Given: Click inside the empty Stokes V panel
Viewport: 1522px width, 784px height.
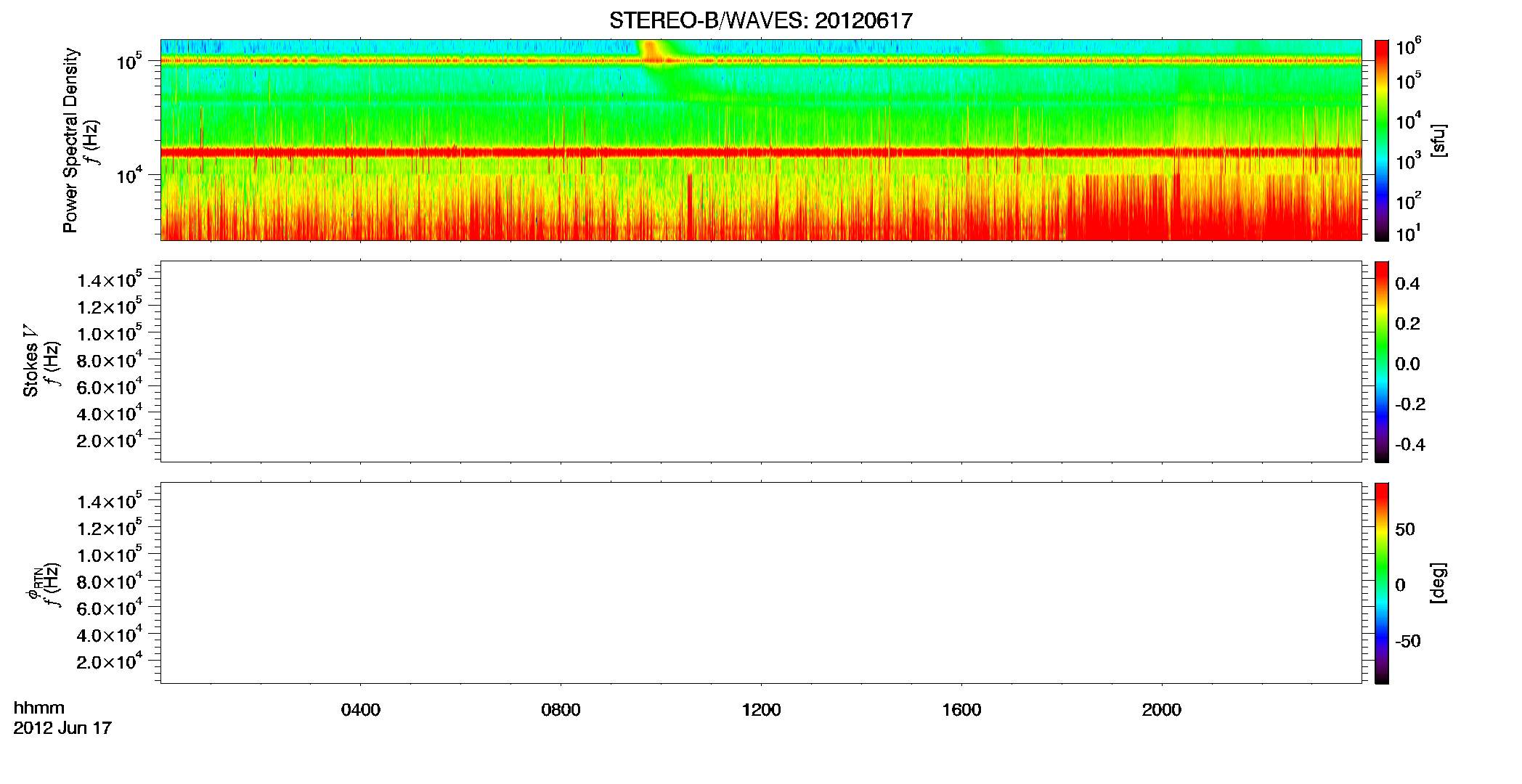Looking at the screenshot, I should click(x=760, y=362).
